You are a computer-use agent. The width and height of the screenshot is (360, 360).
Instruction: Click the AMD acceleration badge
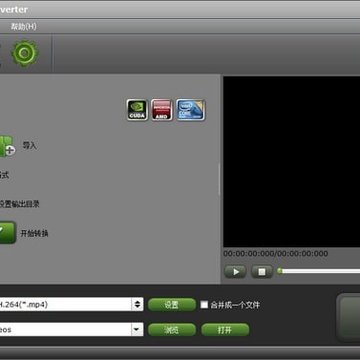point(162,110)
